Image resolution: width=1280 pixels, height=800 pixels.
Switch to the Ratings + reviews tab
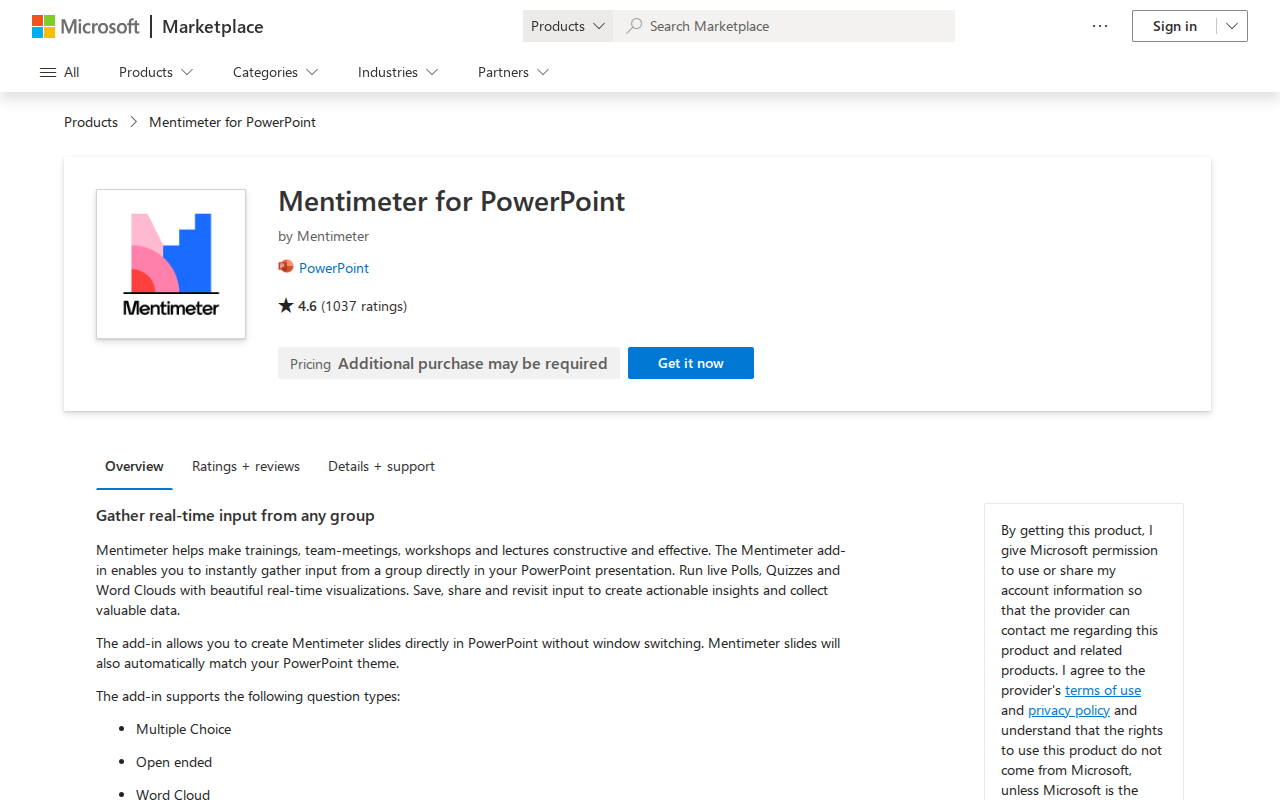(x=246, y=466)
